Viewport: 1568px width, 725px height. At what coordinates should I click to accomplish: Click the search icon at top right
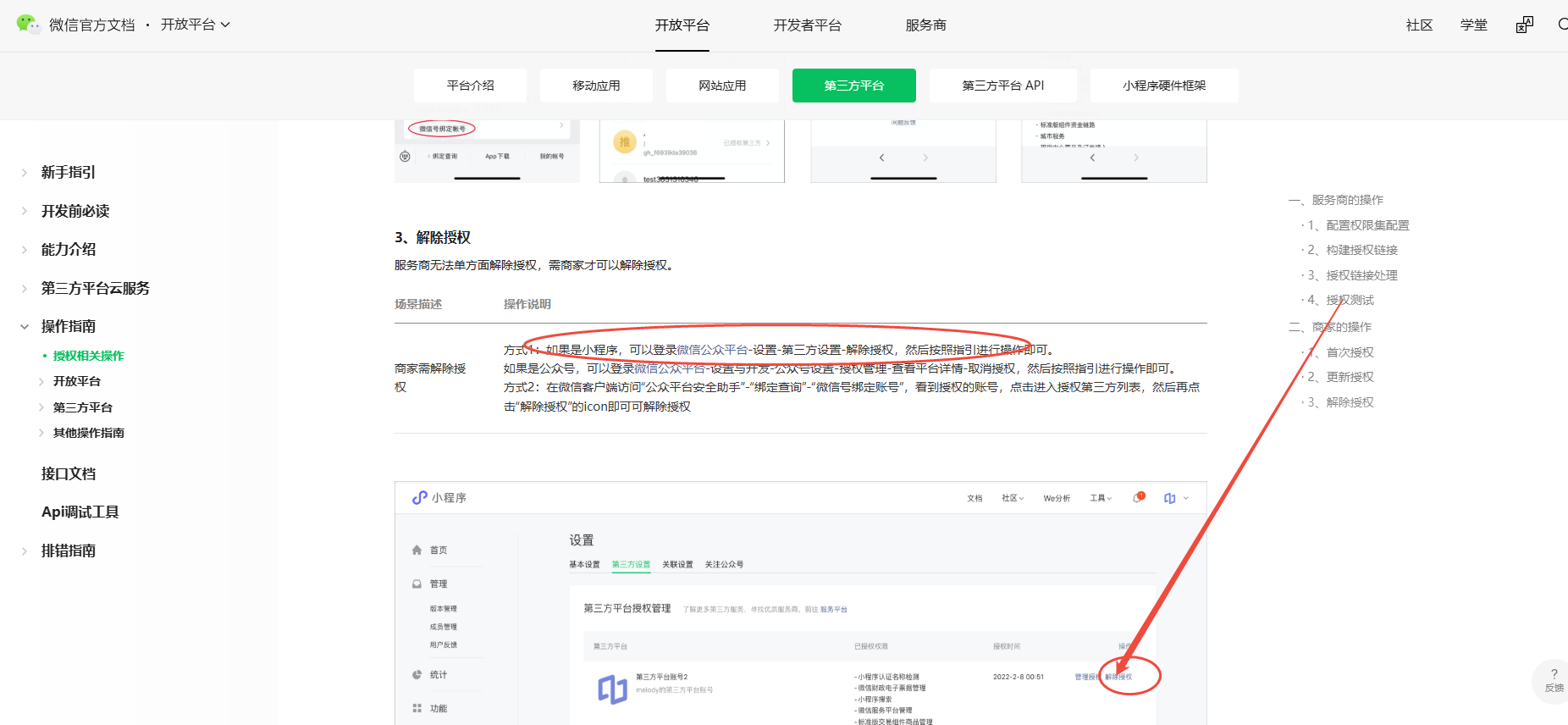(x=1562, y=25)
